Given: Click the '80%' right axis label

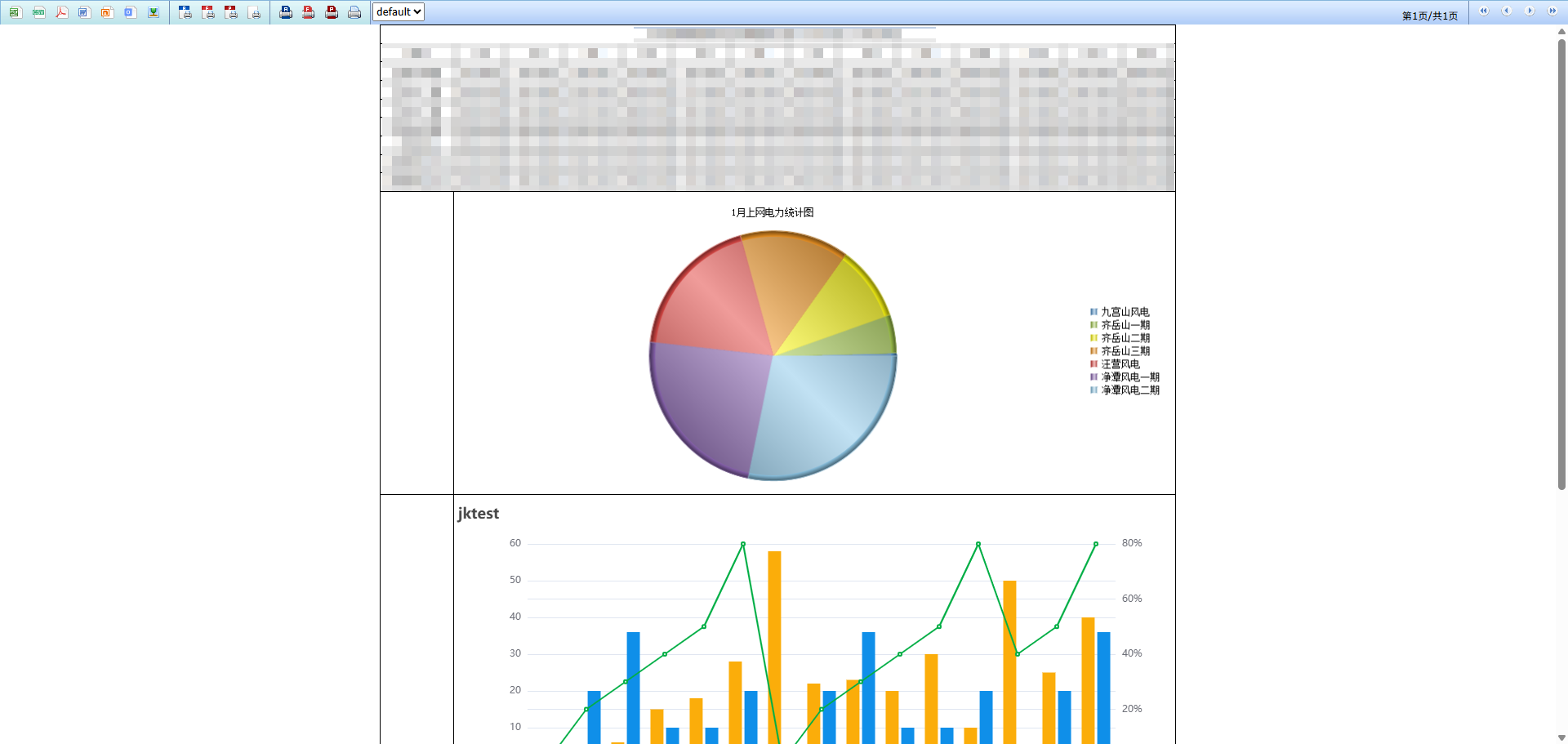Looking at the screenshot, I should point(1132,543).
